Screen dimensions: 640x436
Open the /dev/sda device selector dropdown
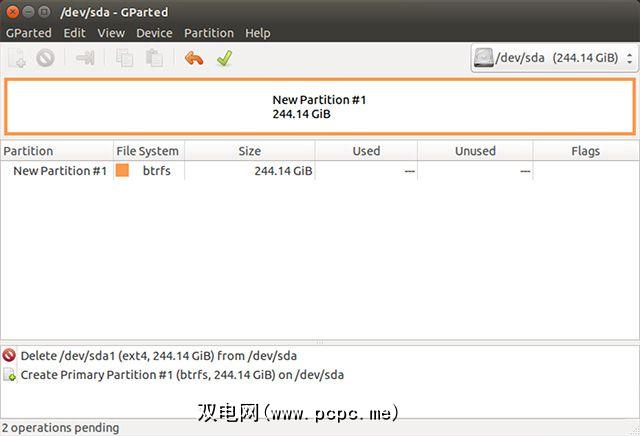(554, 58)
